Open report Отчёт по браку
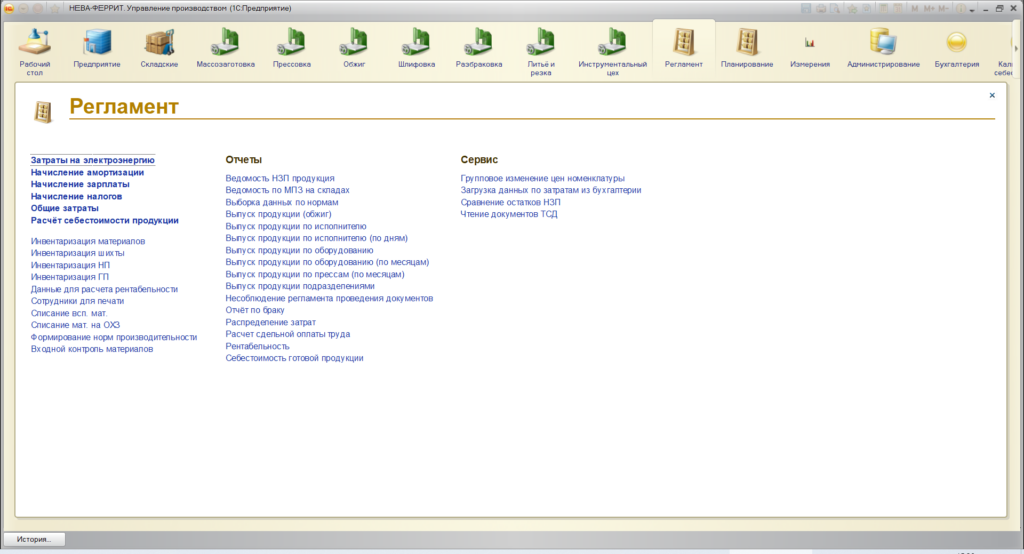The height and width of the screenshot is (554, 1024). pyautogui.click(x=255, y=310)
